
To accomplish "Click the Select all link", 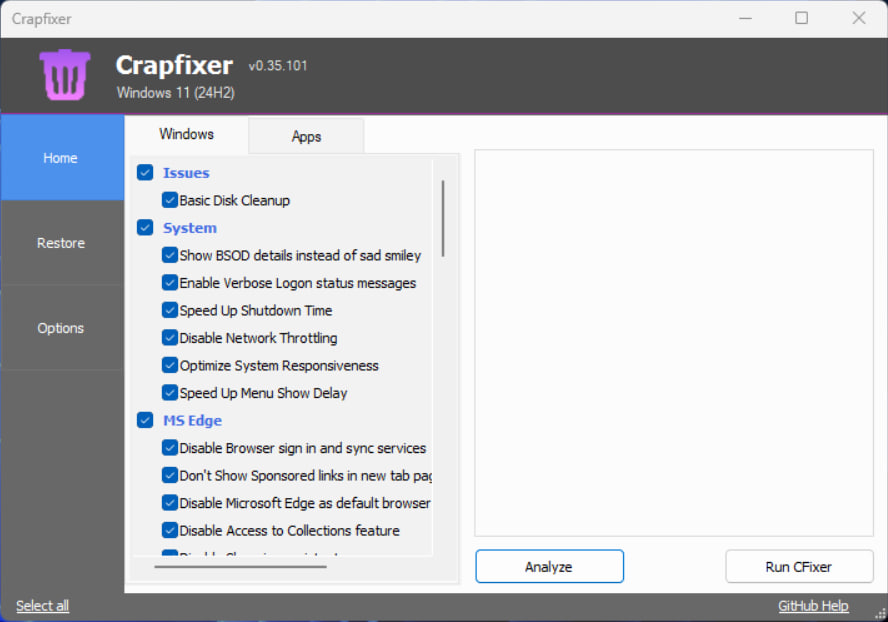I will (42, 606).
